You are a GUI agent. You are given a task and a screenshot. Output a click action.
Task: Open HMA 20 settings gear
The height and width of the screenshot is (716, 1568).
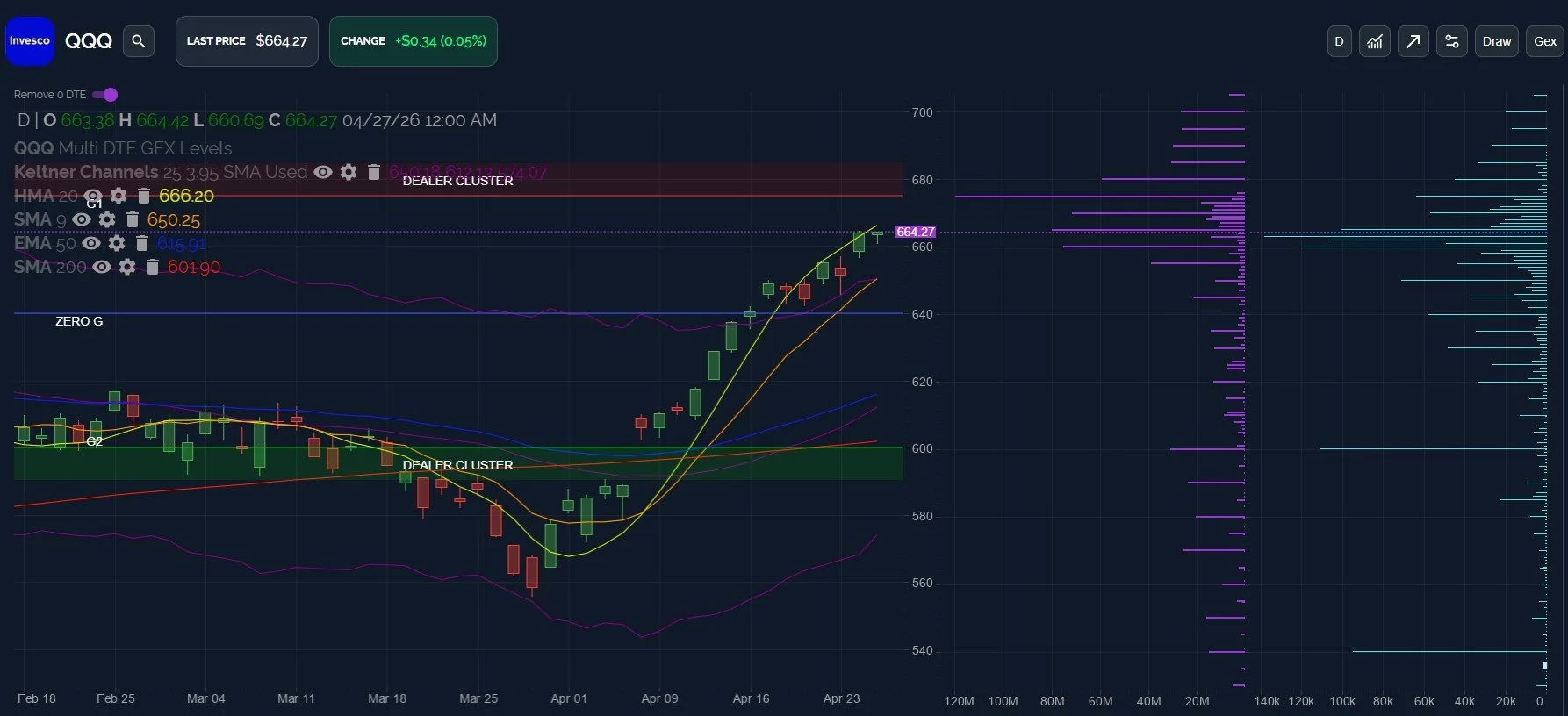119,196
